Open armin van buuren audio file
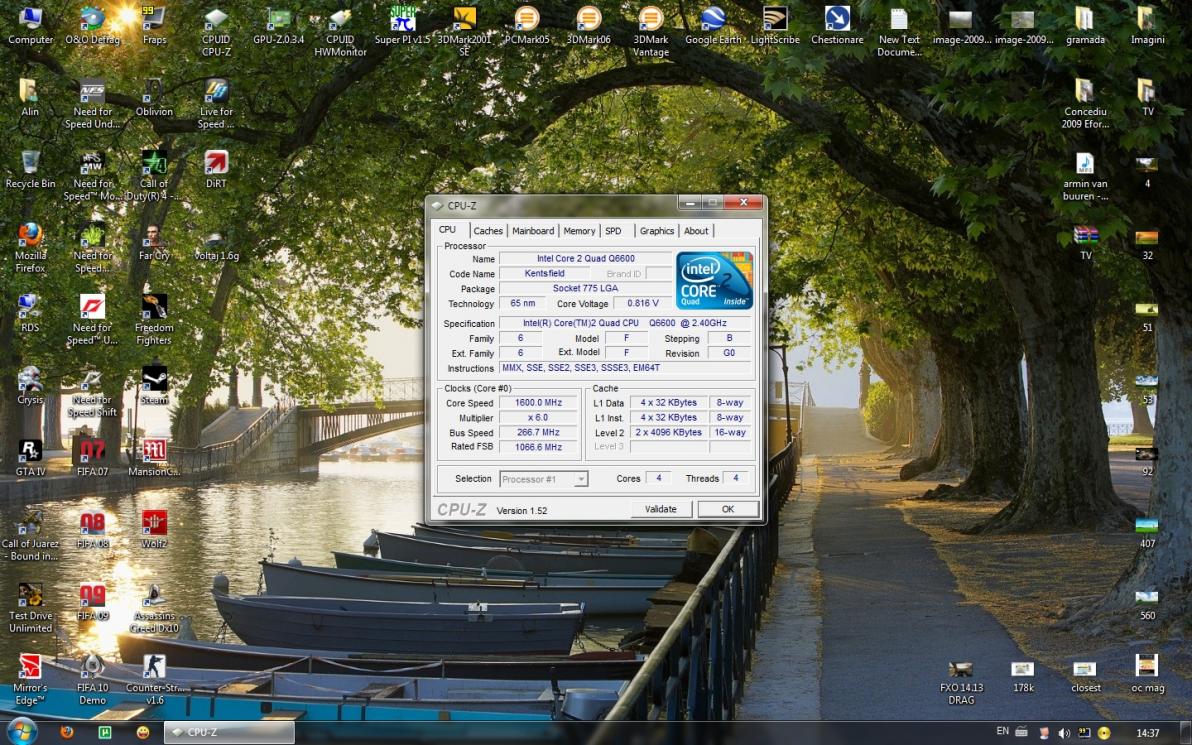 (x=1085, y=176)
